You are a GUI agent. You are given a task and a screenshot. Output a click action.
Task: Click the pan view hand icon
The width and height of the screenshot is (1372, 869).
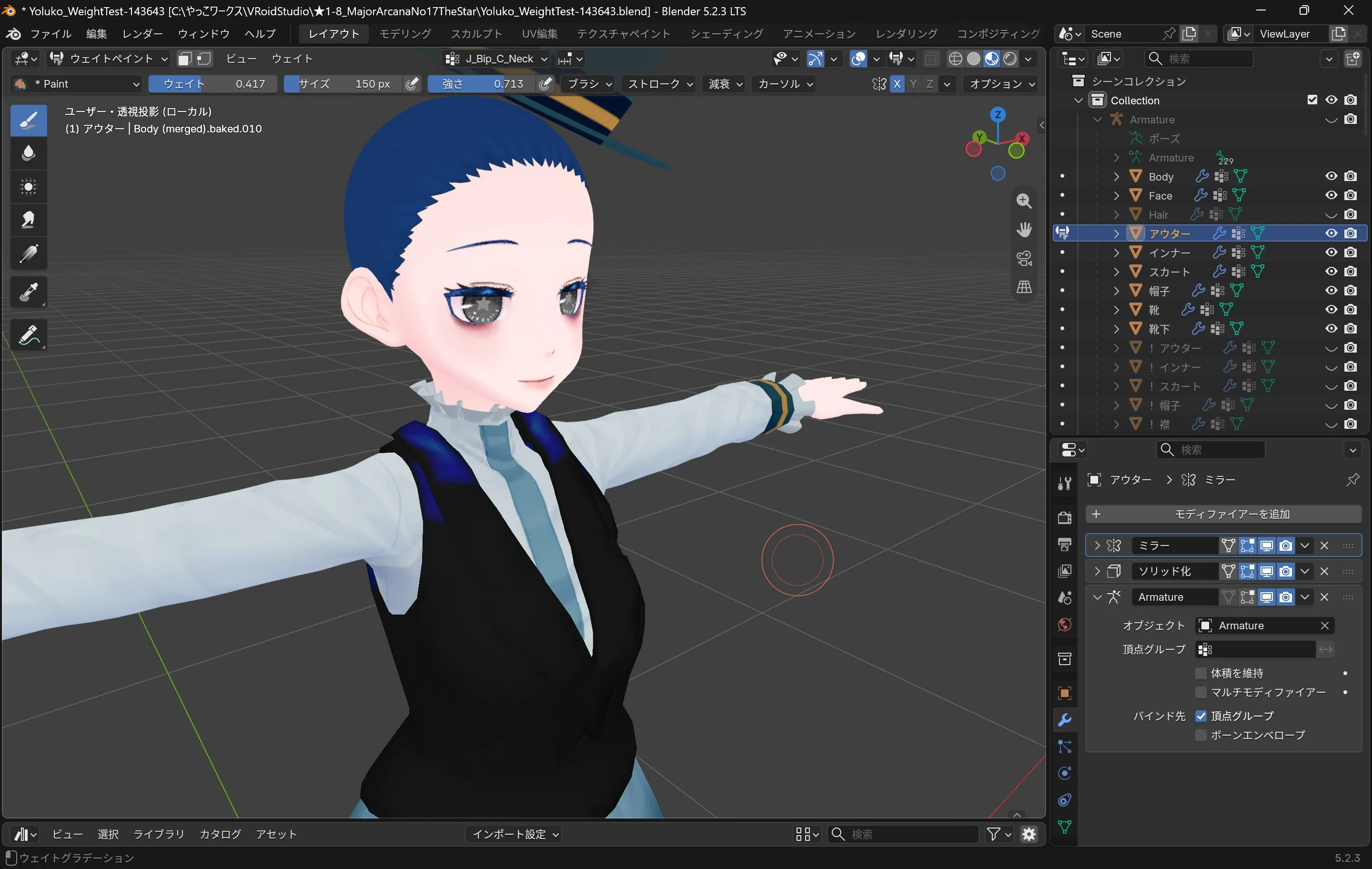tap(1024, 230)
